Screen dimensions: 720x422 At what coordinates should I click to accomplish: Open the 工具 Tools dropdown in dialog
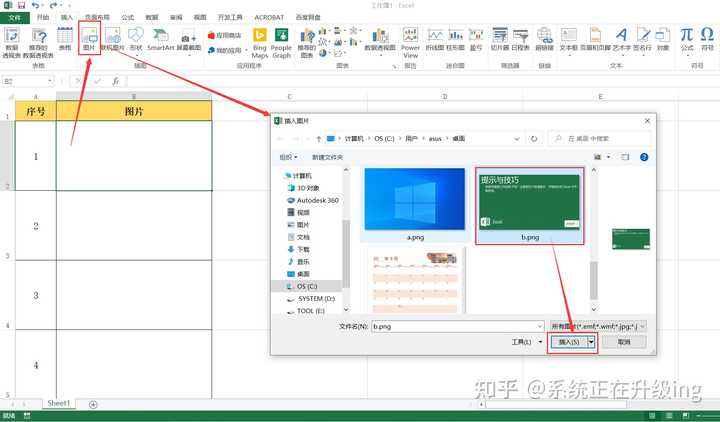pyautogui.click(x=527, y=342)
